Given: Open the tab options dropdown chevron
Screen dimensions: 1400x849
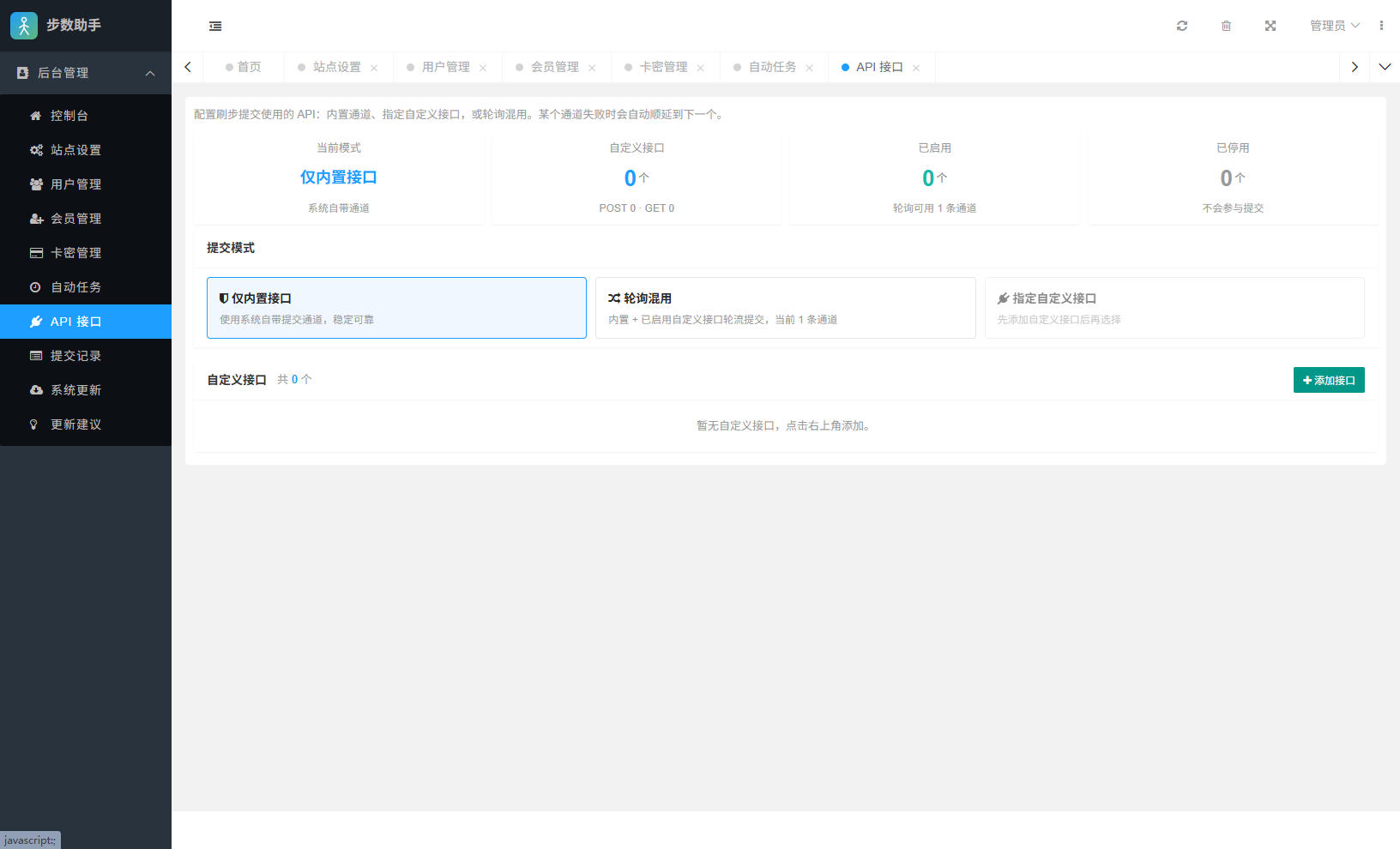Looking at the screenshot, I should (1385, 67).
